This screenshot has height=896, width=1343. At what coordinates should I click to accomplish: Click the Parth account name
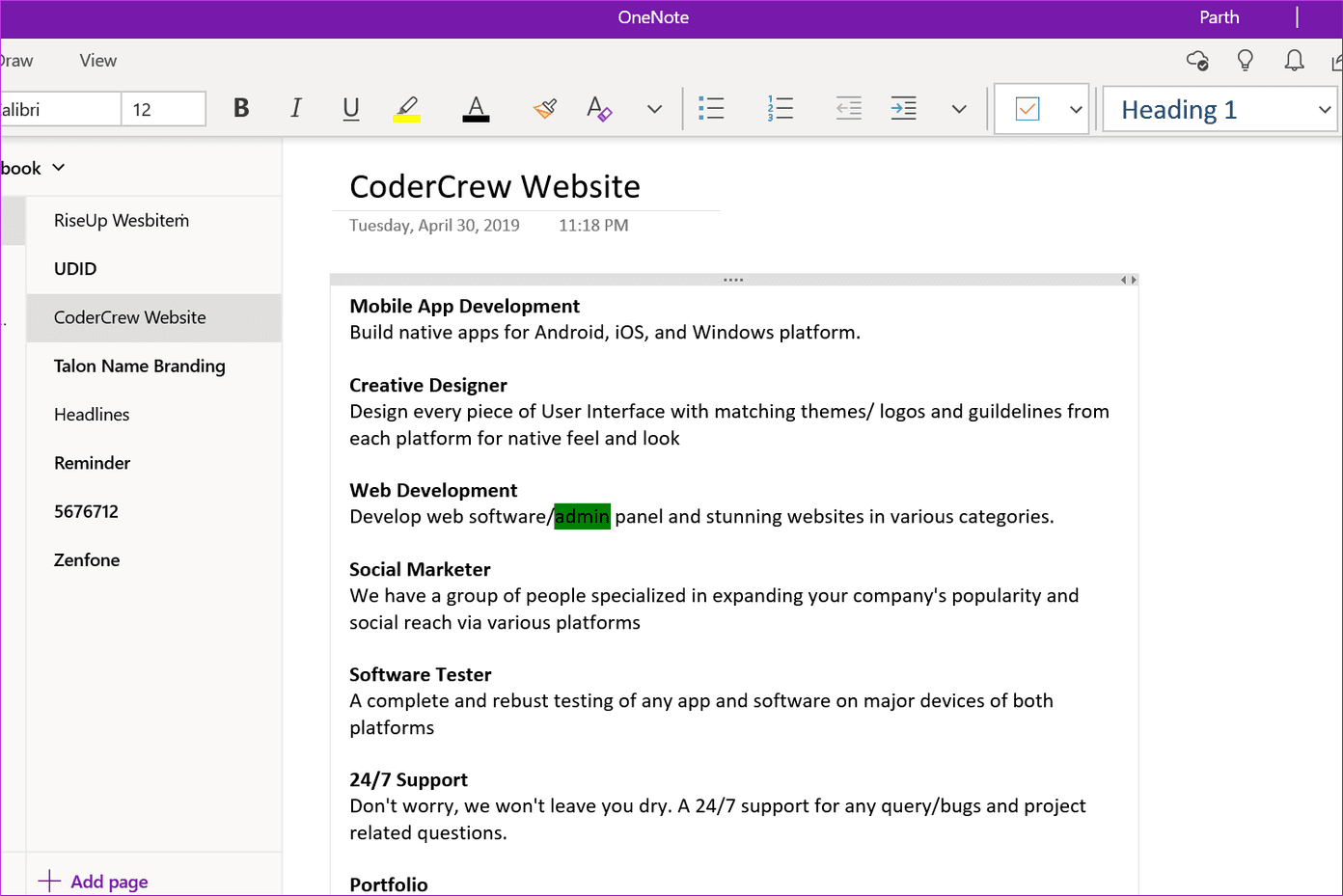[1220, 17]
